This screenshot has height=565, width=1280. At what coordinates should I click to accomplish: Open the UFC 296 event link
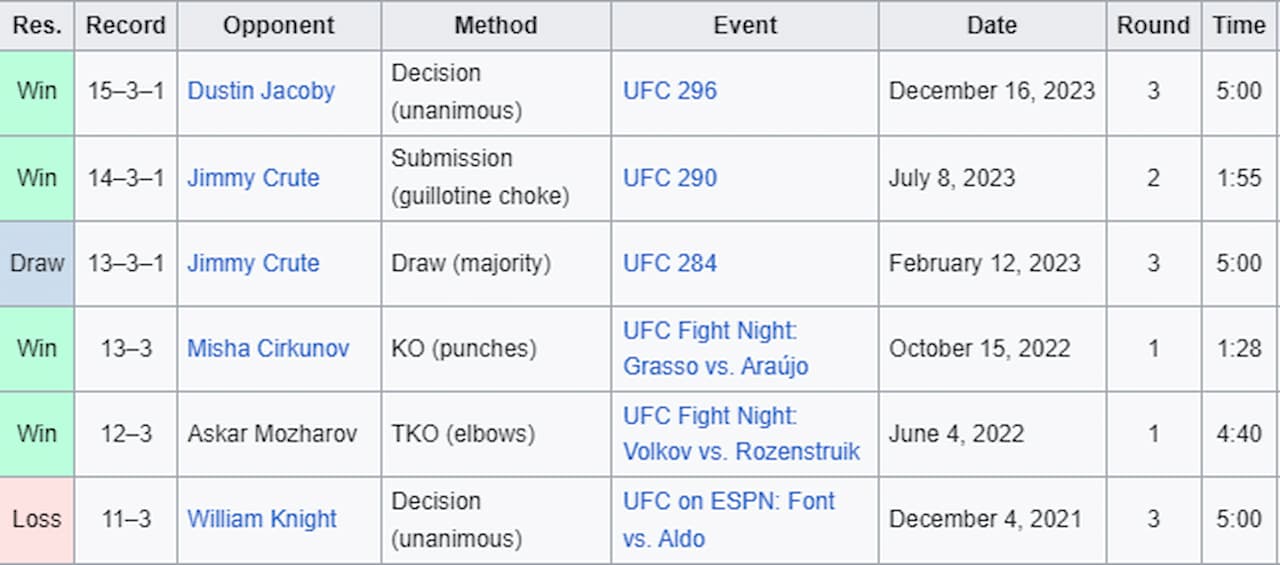(x=670, y=91)
